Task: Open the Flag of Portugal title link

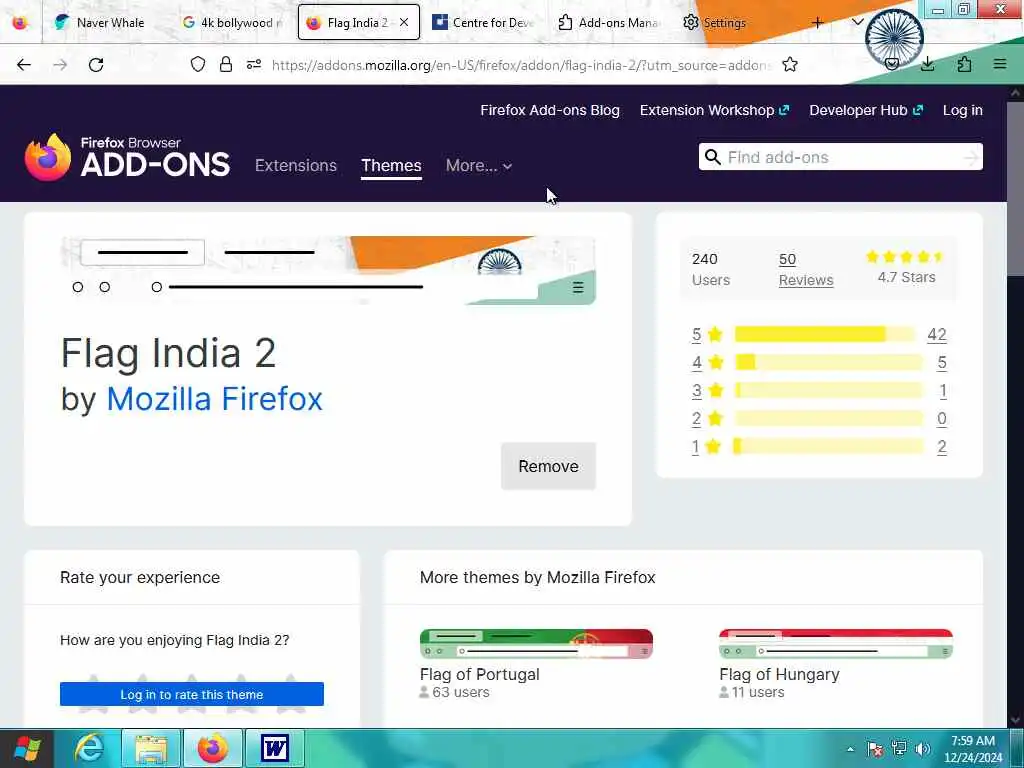Action: click(x=479, y=674)
